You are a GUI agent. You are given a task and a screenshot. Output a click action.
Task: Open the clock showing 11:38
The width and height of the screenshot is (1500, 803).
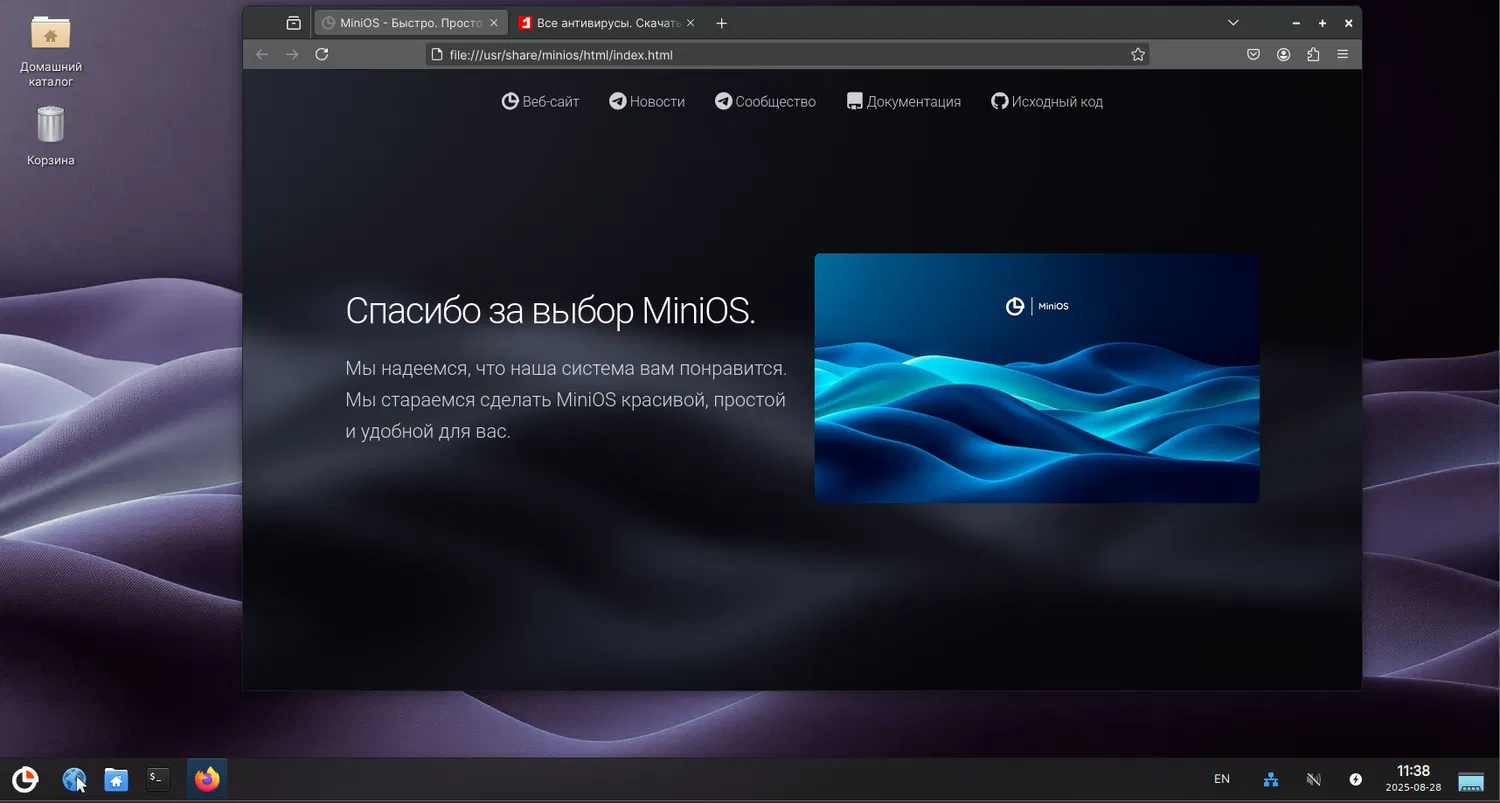coord(1413,778)
